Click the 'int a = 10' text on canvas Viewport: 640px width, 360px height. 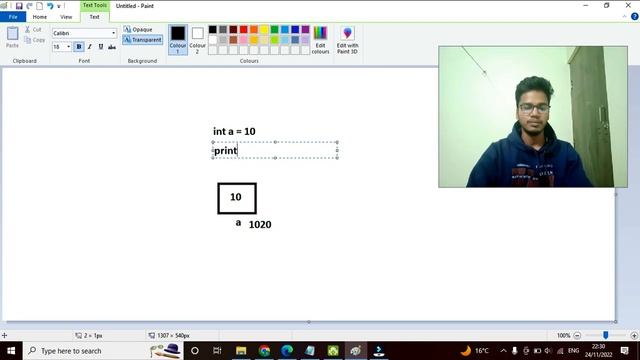pos(234,131)
